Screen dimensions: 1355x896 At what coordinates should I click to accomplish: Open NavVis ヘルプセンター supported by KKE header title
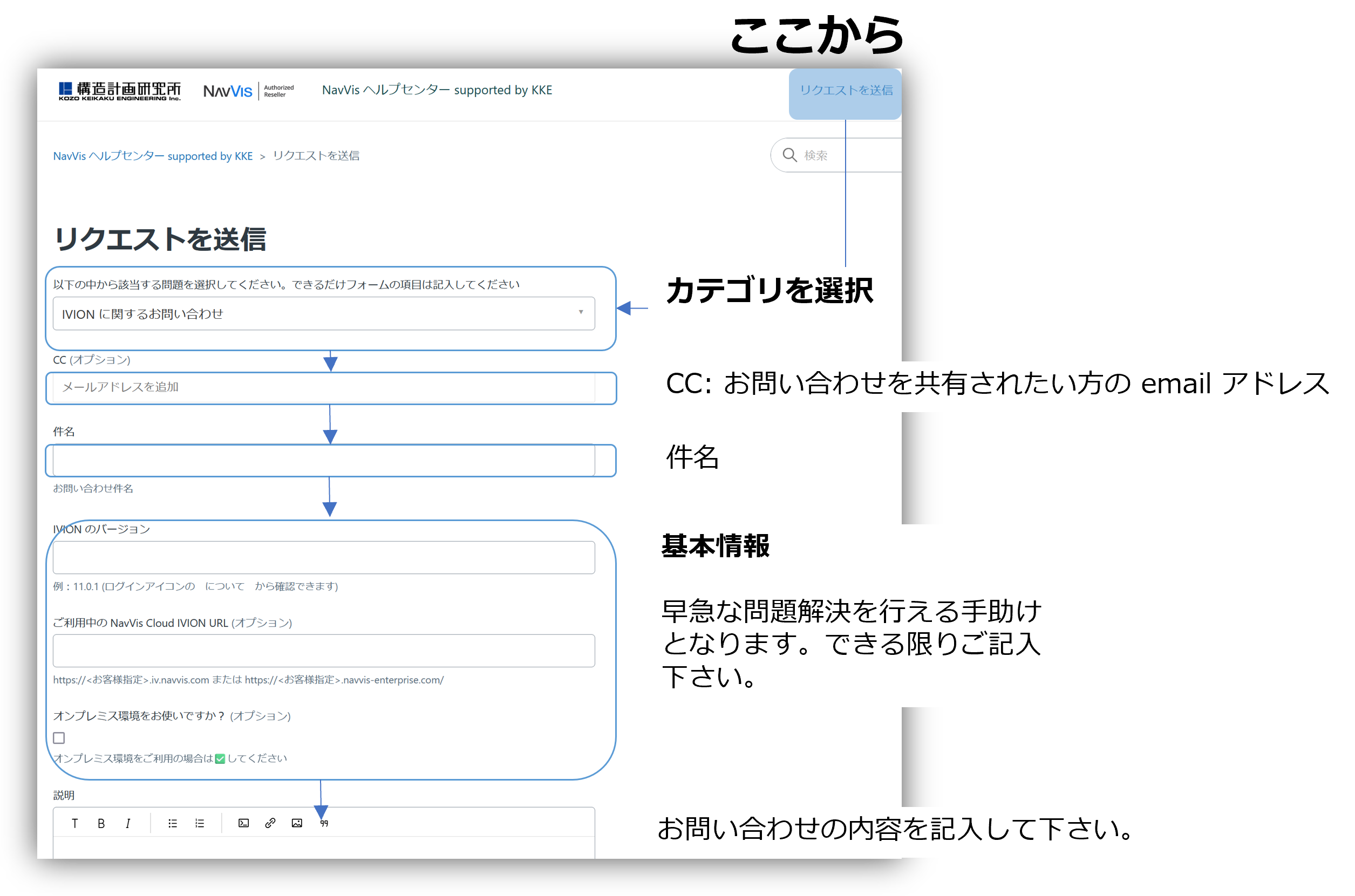click(x=437, y=90)
